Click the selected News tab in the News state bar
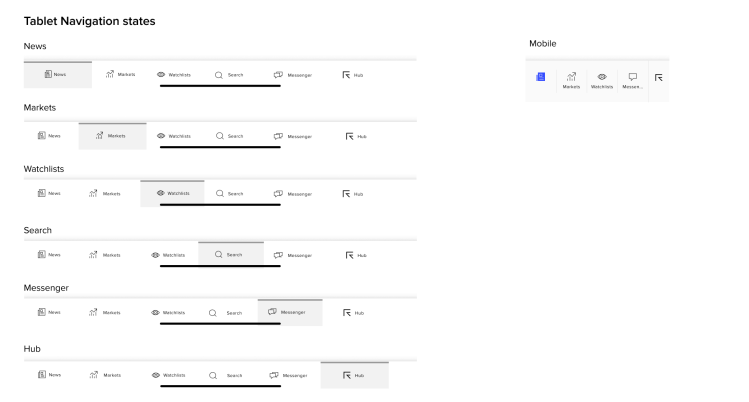Image resolution: width=749 pixels, height=402 pixels. [x=57, y=75]
